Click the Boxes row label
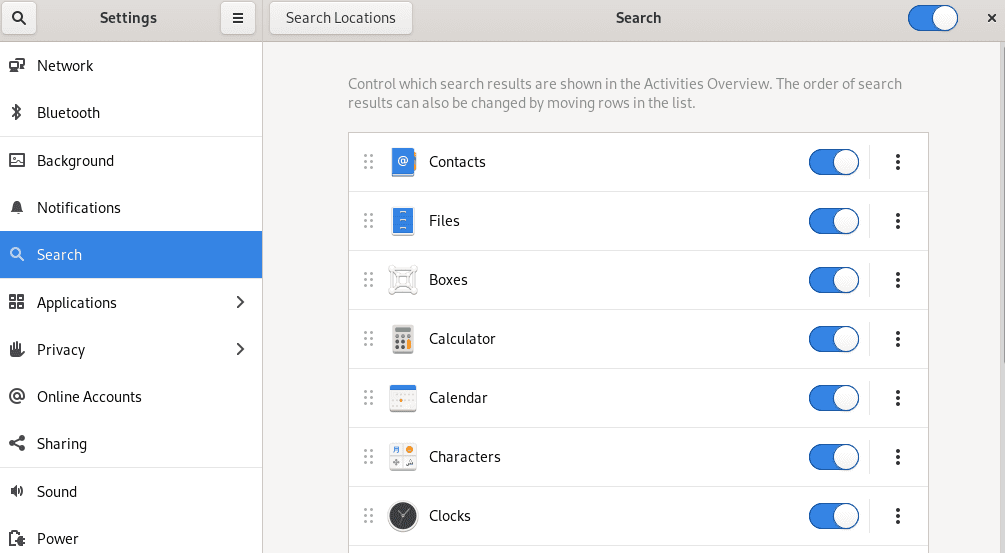The image size is (1005, 553). pyautogui.click(x=448, y=280)
